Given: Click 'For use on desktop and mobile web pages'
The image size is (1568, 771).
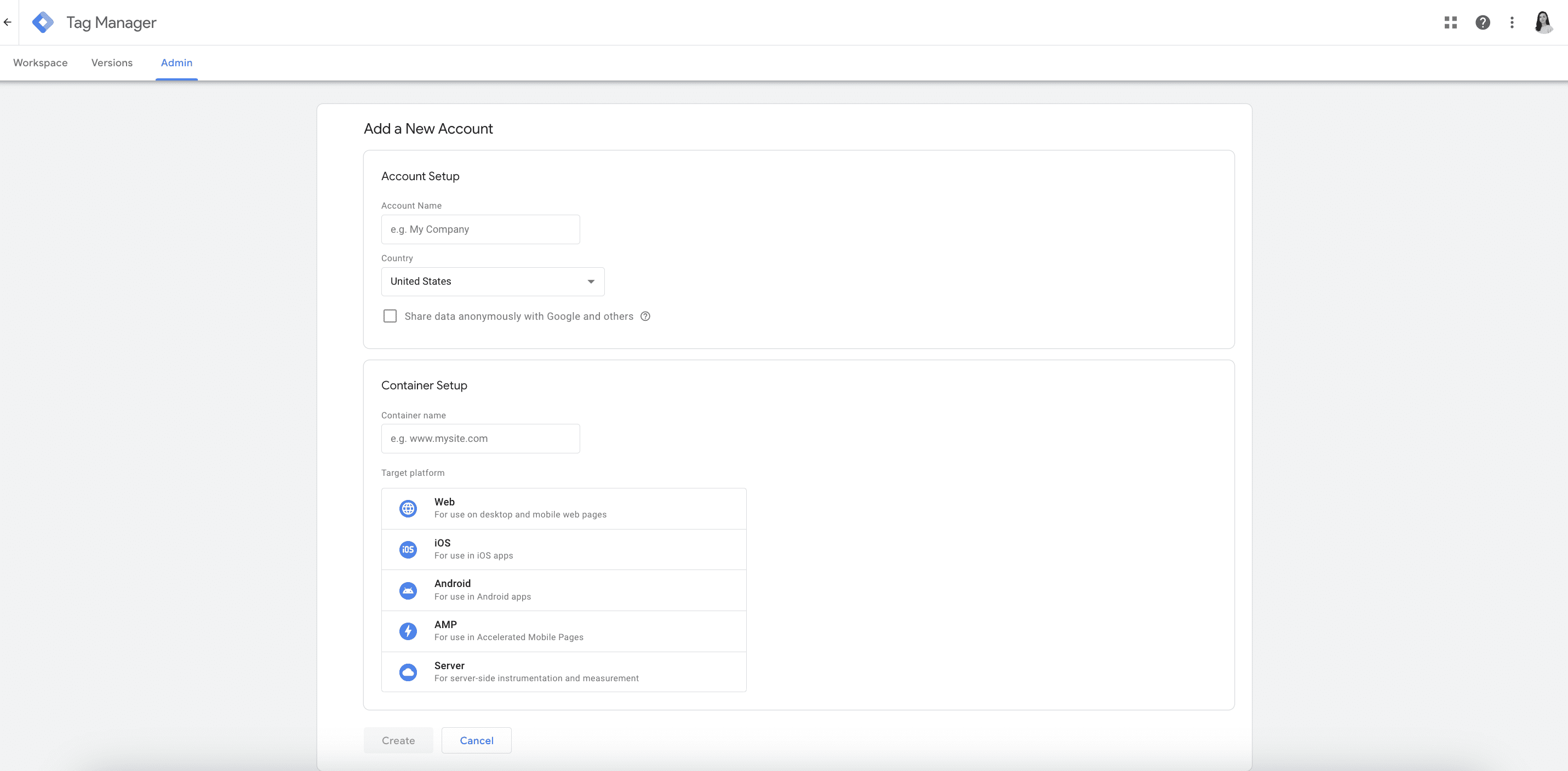Looking at the screenshot, I should (520, 515).
